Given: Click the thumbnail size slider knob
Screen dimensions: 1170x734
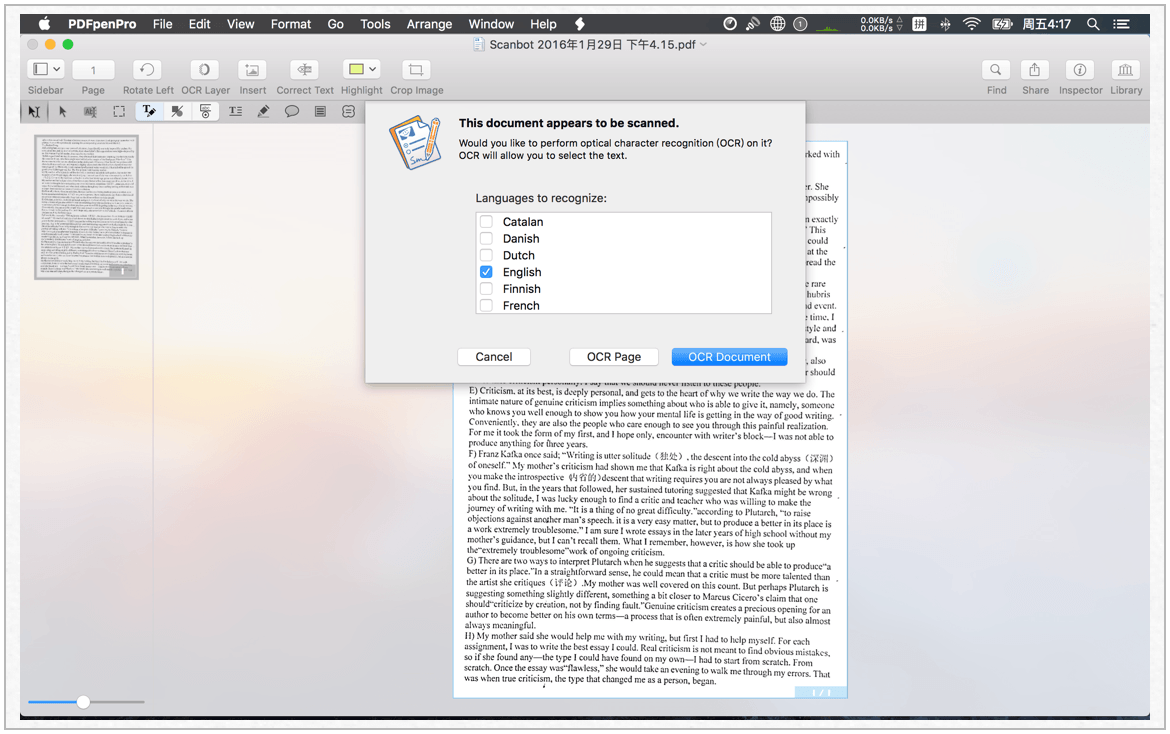Looking at the screenshot, I should [84, 702].
